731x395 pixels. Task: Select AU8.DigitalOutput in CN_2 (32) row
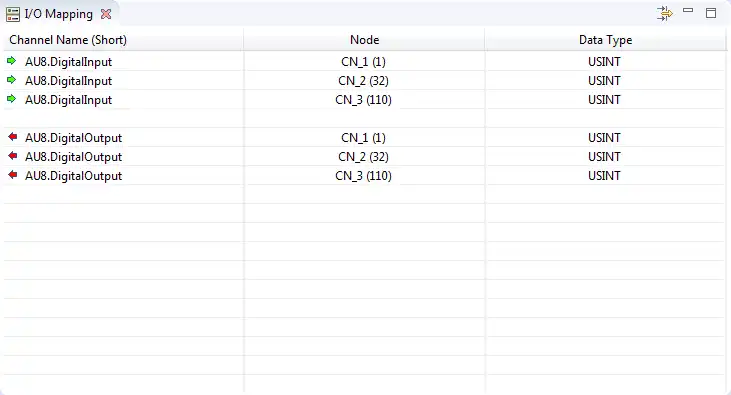point(74,157)
